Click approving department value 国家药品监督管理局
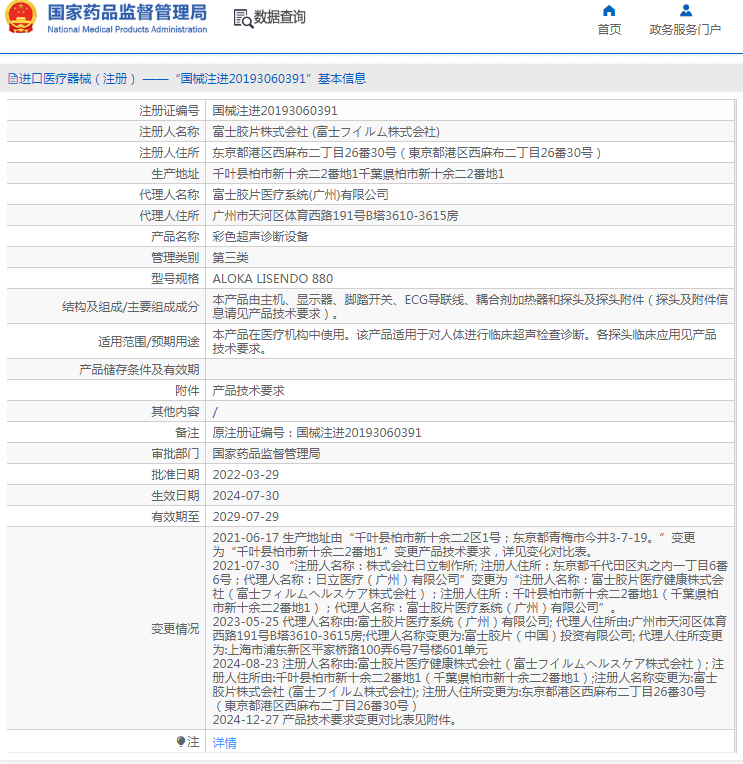 click(x=267, y=453)
